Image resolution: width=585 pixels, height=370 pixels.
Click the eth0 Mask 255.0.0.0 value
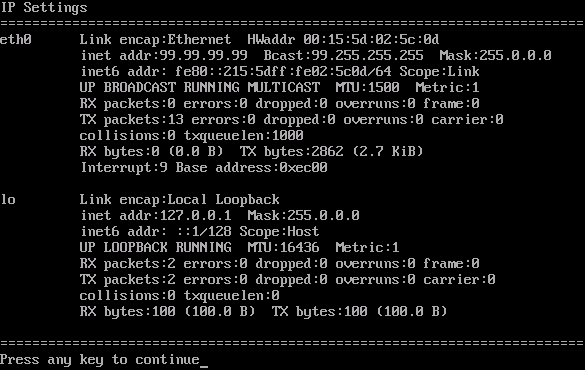coord(495,55)
